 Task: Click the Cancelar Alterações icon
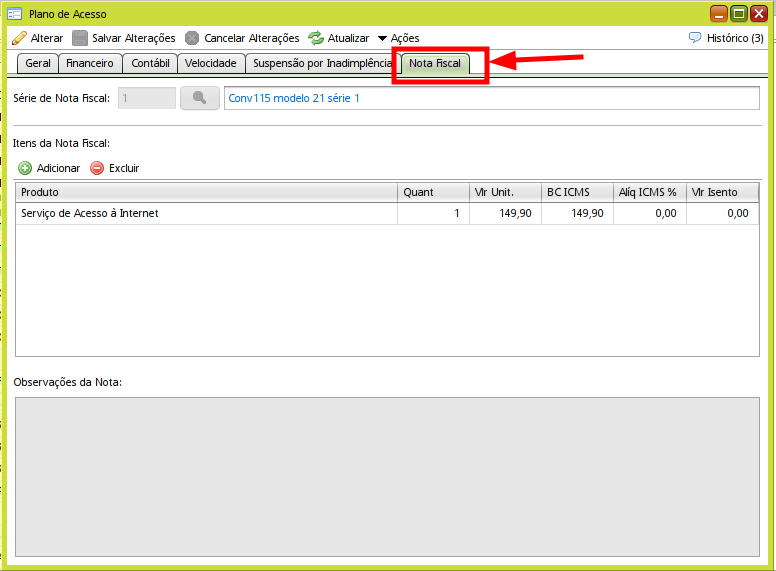192,38
